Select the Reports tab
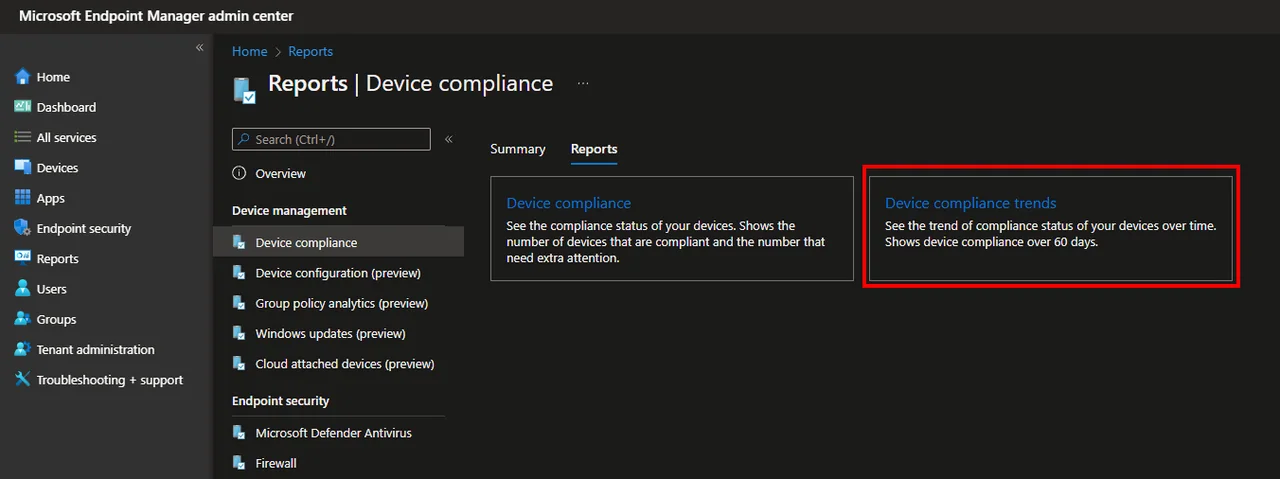The height and width of the screenshot is (479, 1280). 594,149
